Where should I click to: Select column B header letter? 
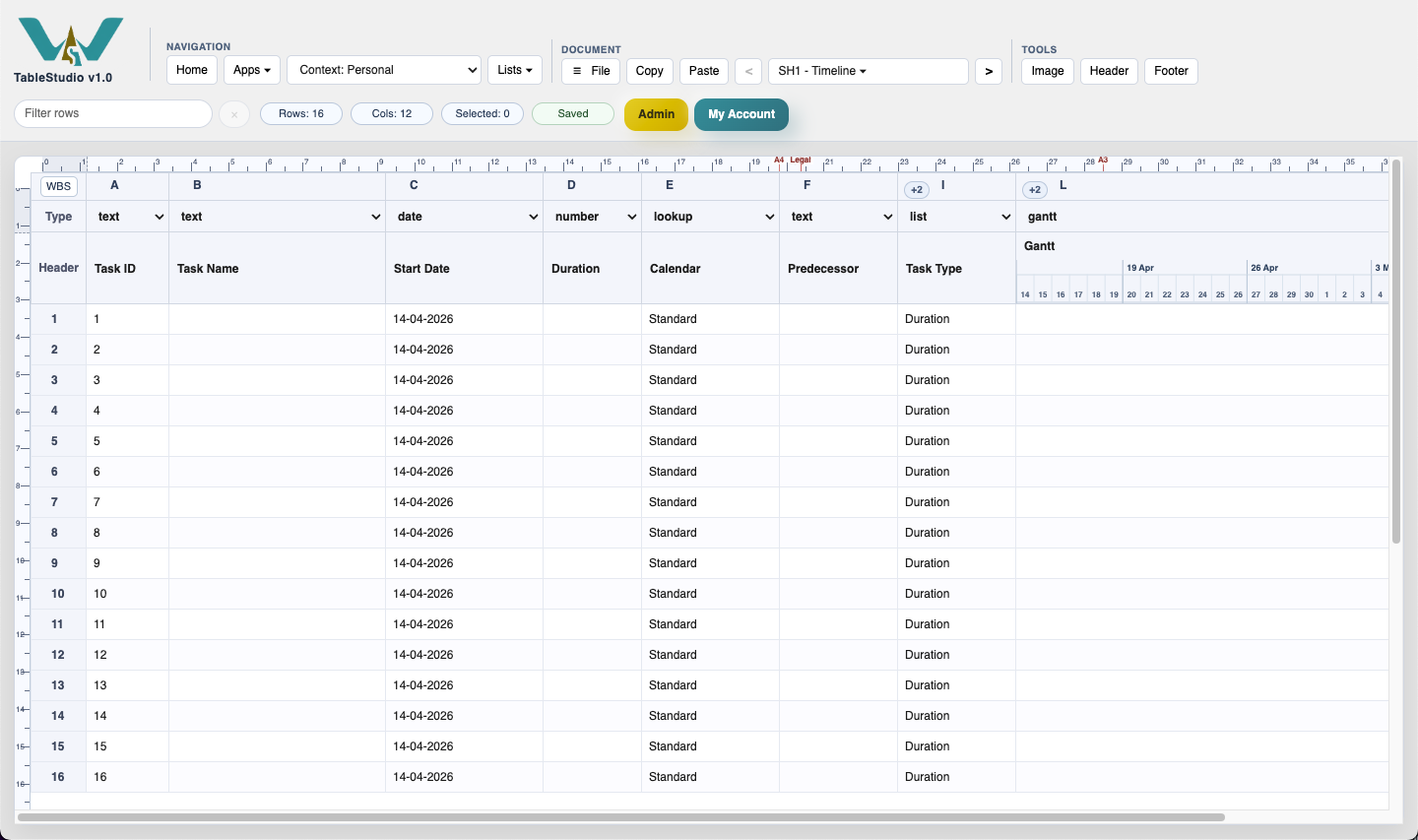pos(197,185)
